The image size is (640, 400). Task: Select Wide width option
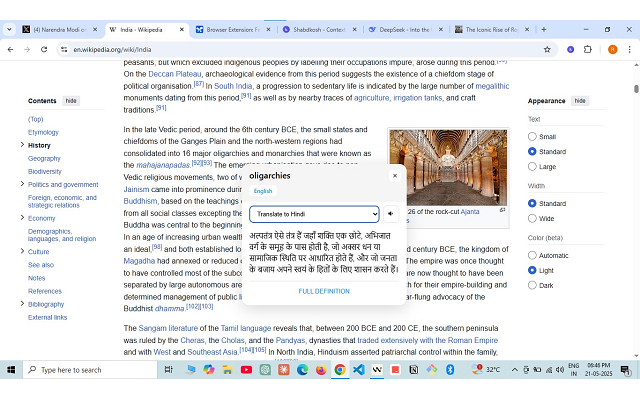(532, 218)
